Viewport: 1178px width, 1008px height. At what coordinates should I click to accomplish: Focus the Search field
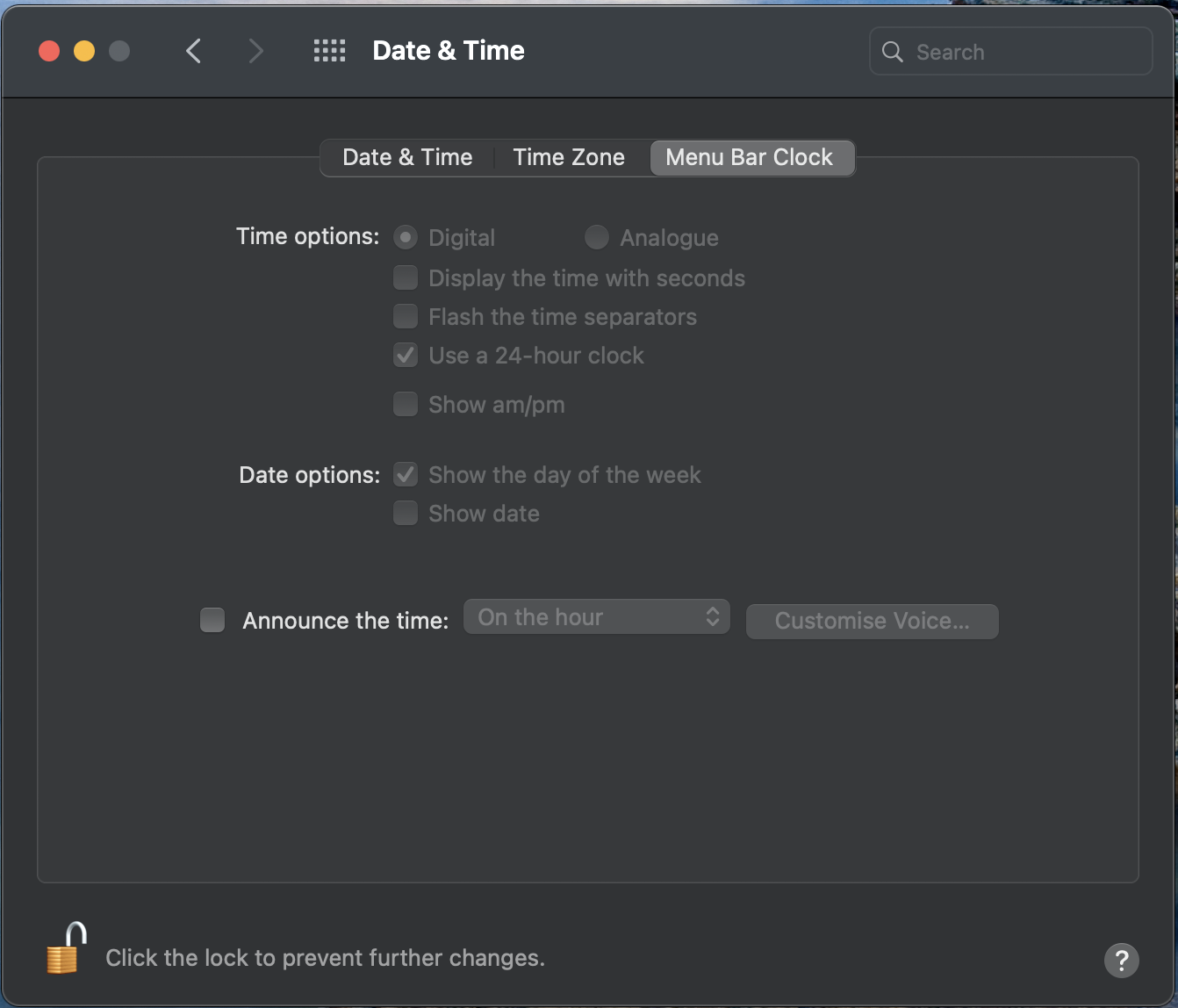coord(1010,51)
